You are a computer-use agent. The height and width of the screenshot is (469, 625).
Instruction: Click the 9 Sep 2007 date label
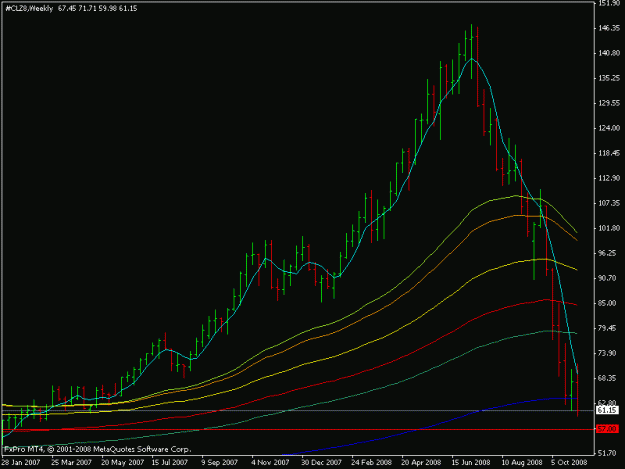coord(219,463)
